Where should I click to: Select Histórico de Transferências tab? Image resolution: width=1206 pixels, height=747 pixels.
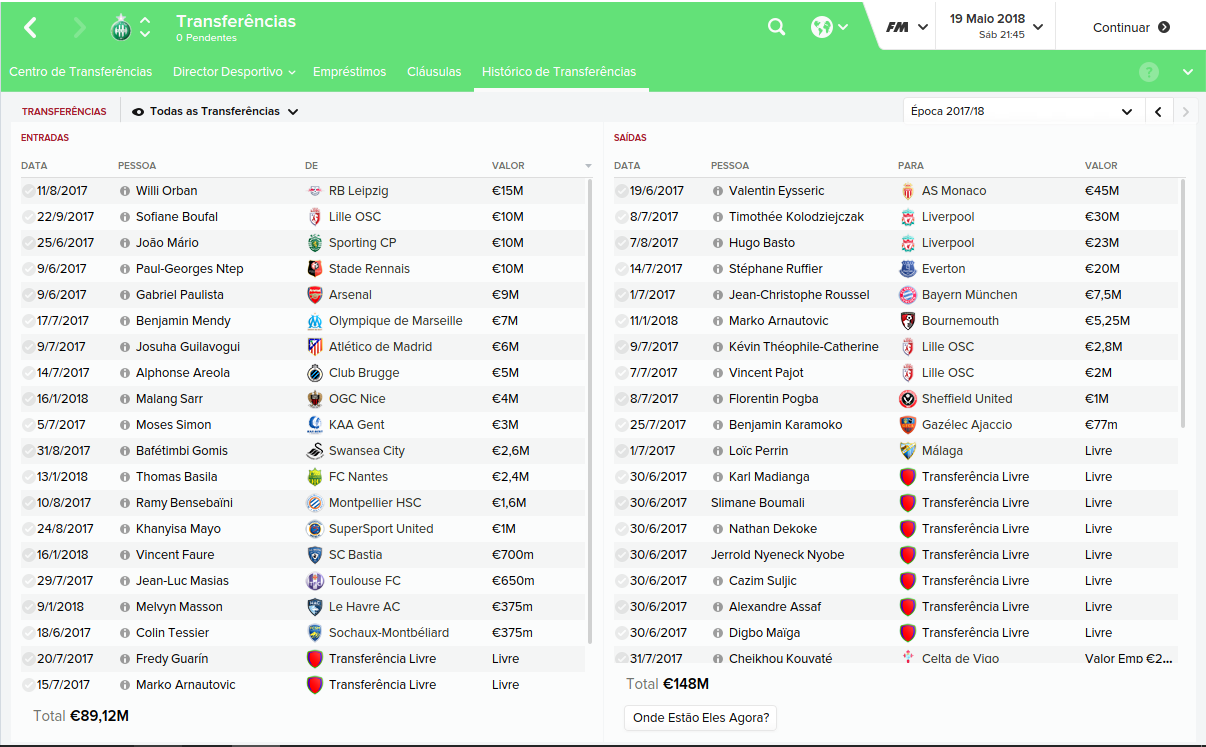(559, 72)
